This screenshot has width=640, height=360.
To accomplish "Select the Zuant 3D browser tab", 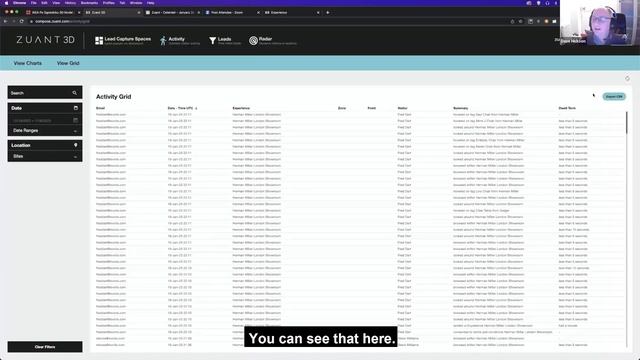I will click(112, 13).
